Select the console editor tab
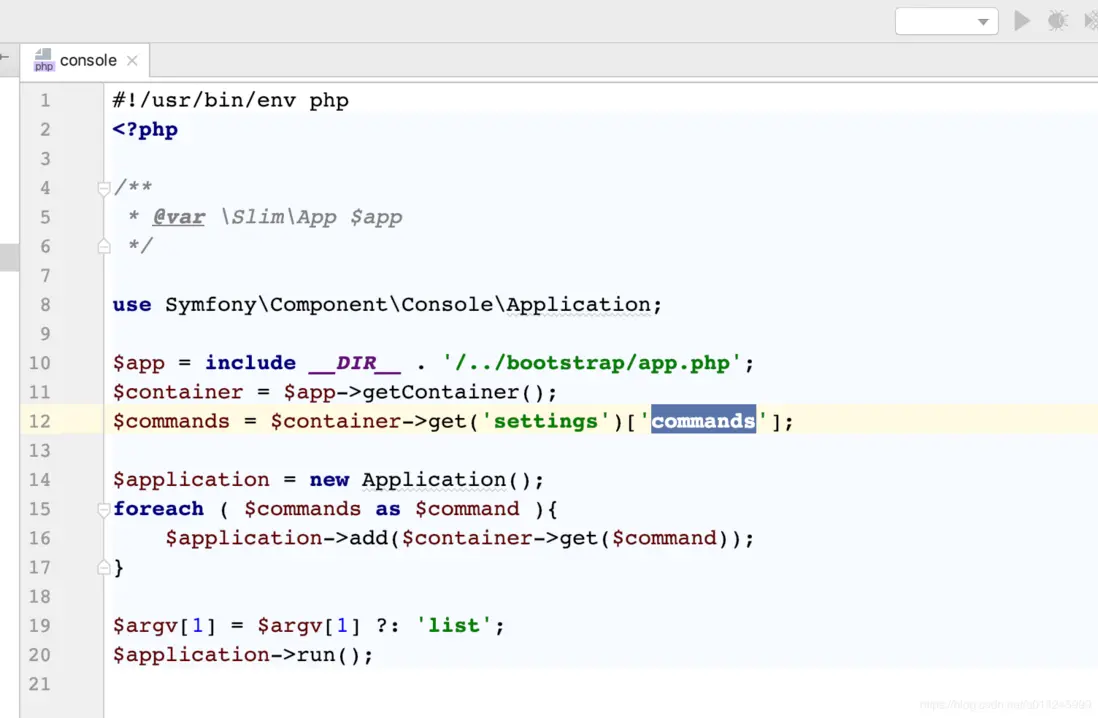 pos(85,60)
